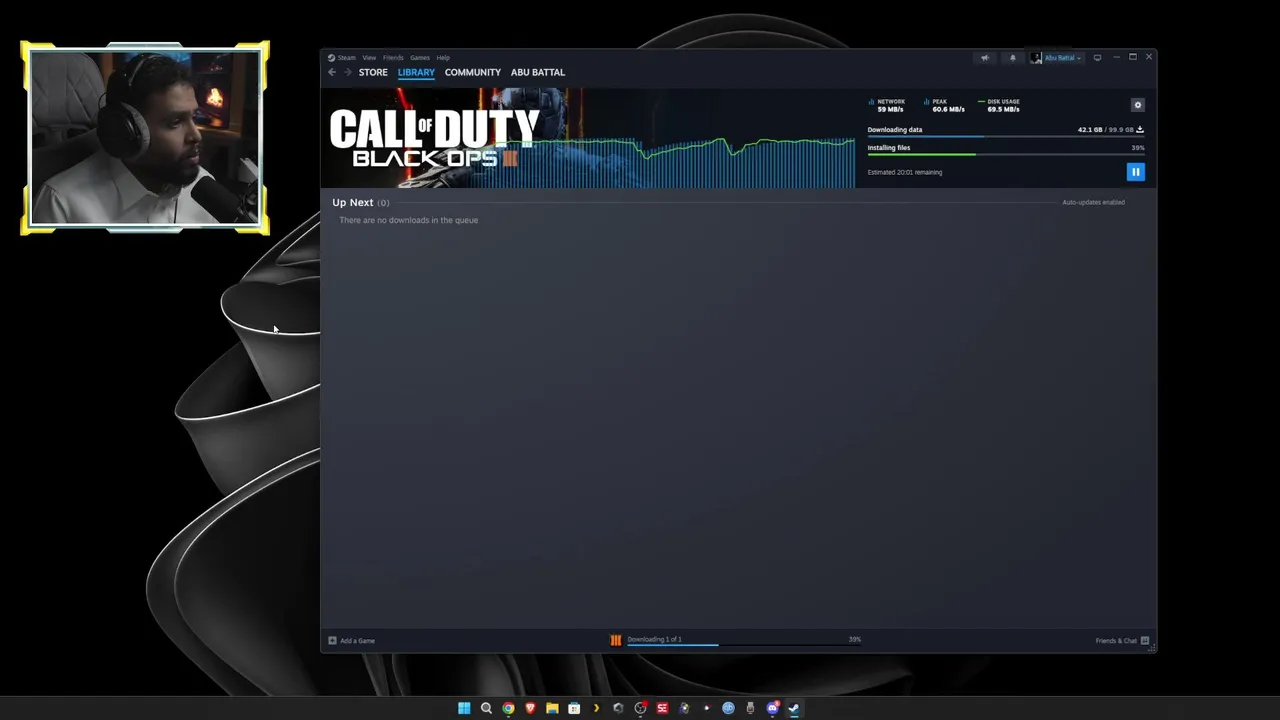Click 'Downloading 1 of 1' footer text
1280x720 pixels.
coord(654,639)
